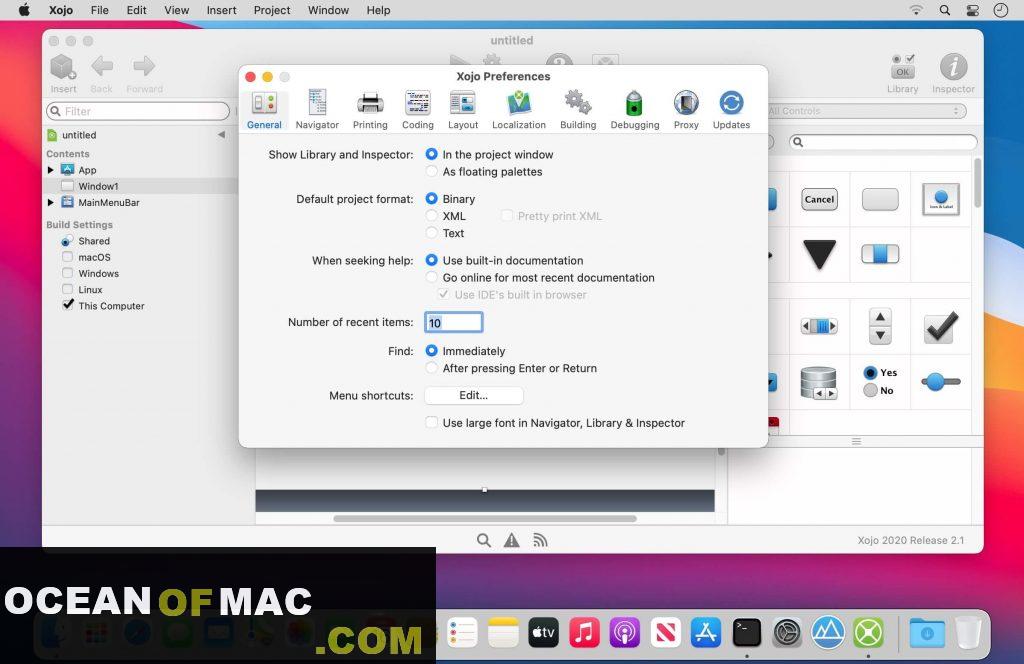Expand the MainMenuBar item in Navigator
Image resolution: width=1024 pixels, height=664 pixels.
(x=50, y=202)
